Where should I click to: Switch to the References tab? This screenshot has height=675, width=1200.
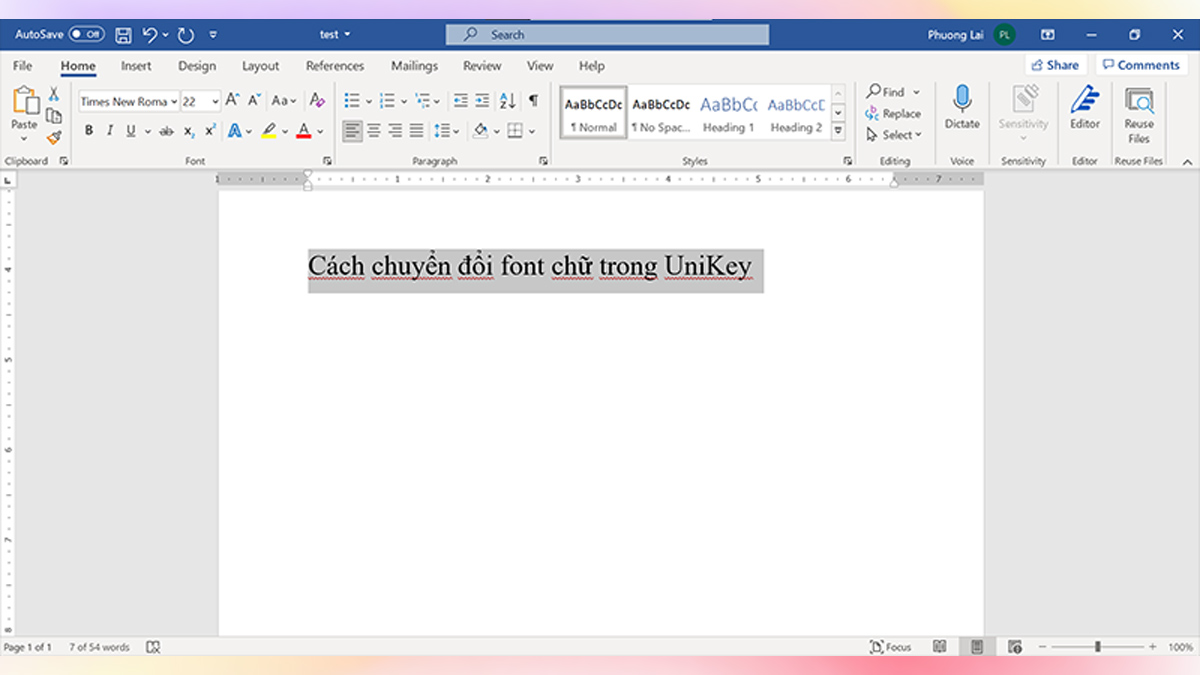click(x=335, y=66)
